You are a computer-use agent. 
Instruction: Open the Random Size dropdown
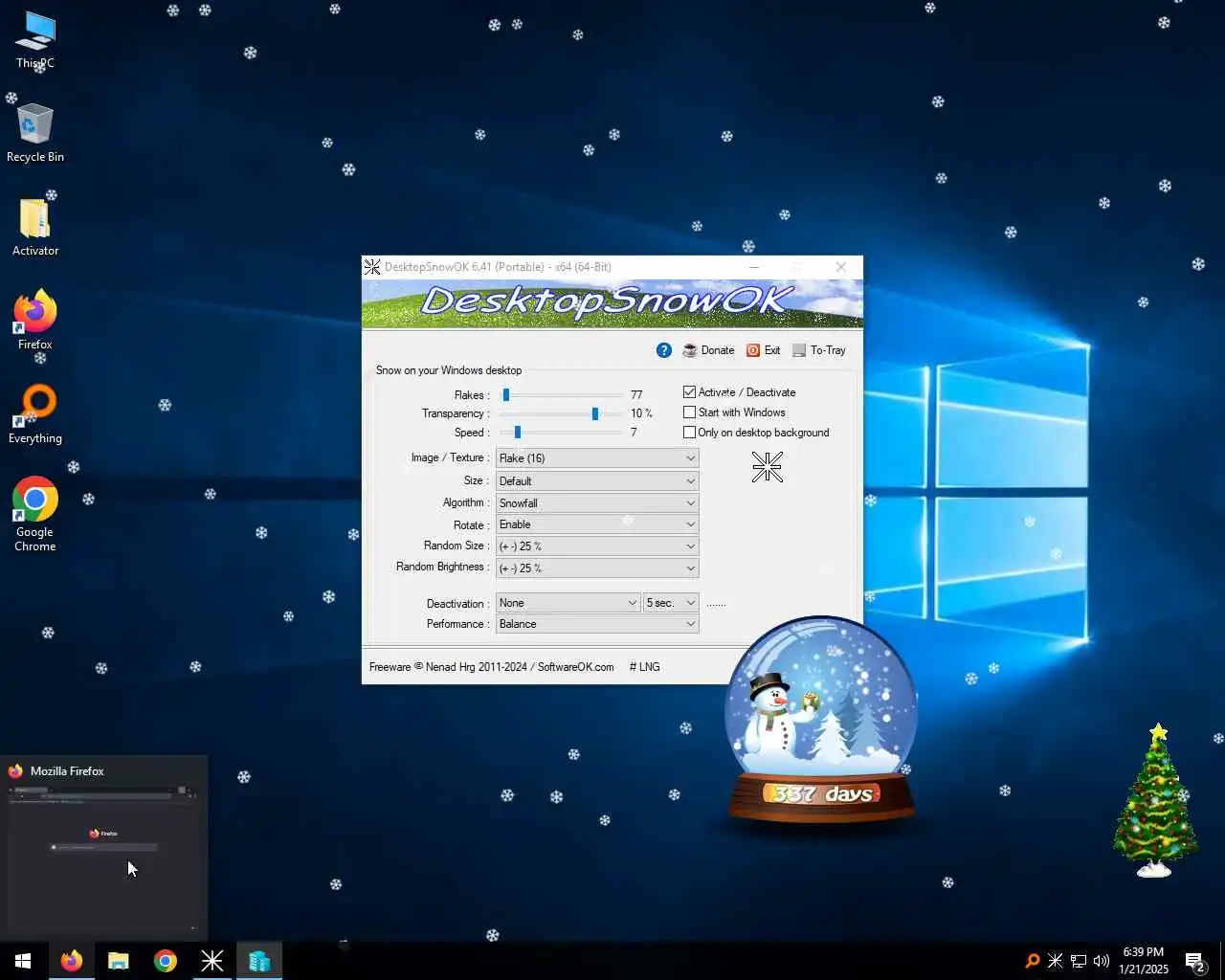(x=597, y=546)
